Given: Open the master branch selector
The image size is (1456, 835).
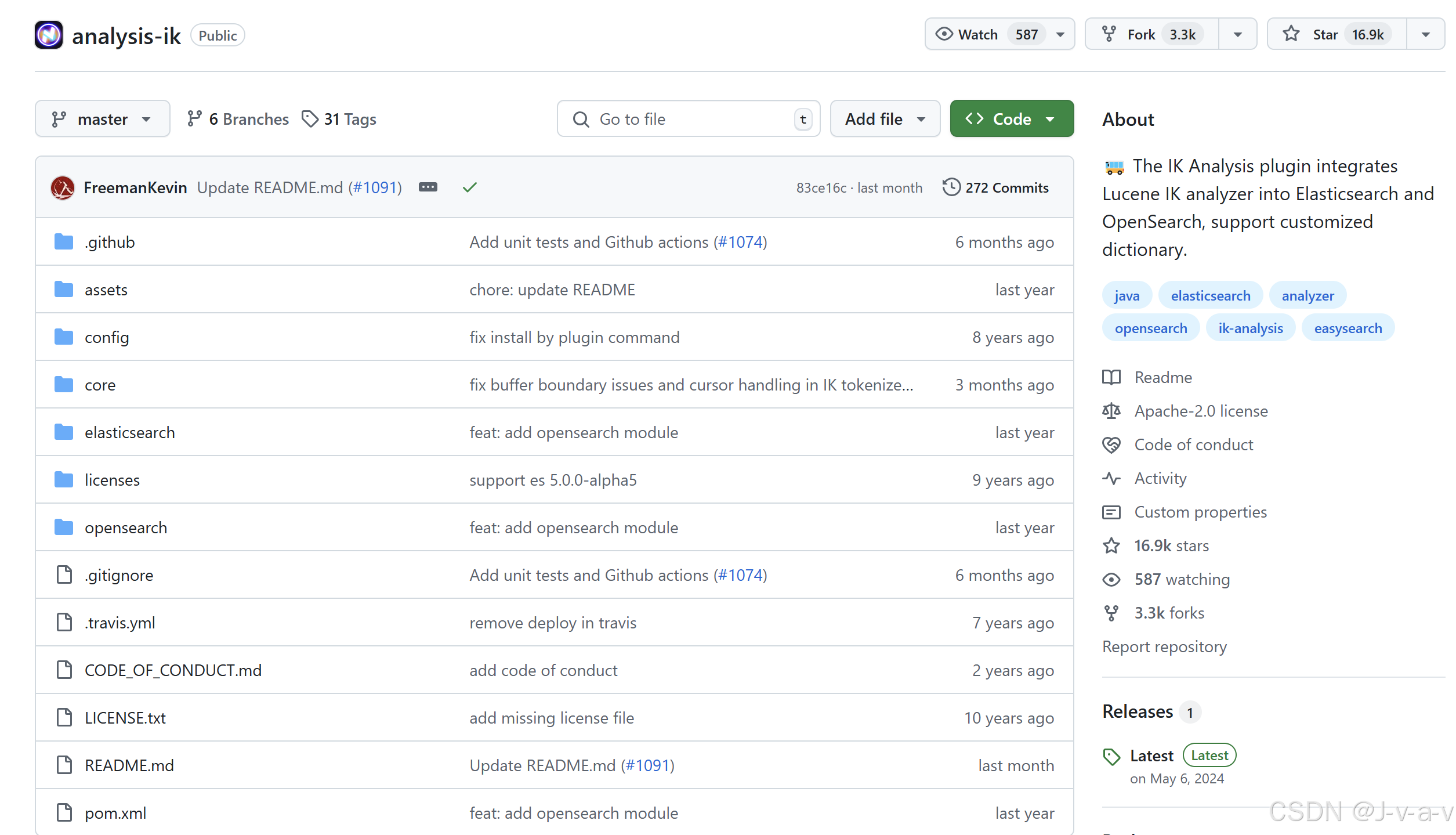Looking at the screenshot, I should tap(102, 119).
